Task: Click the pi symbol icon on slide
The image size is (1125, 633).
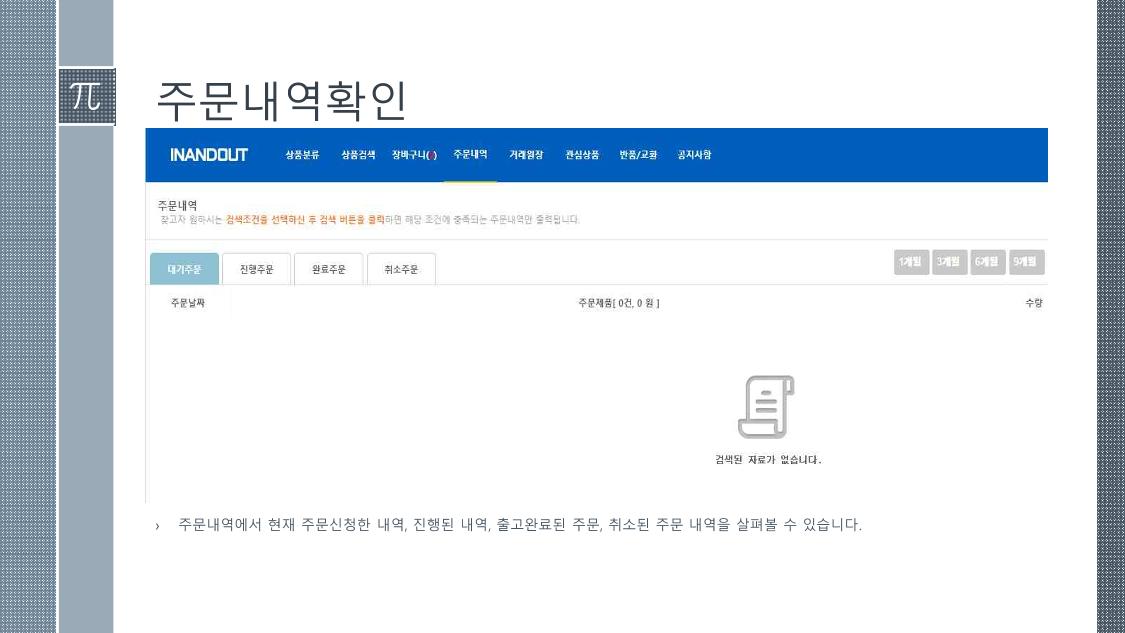Action: click(86, 96)
